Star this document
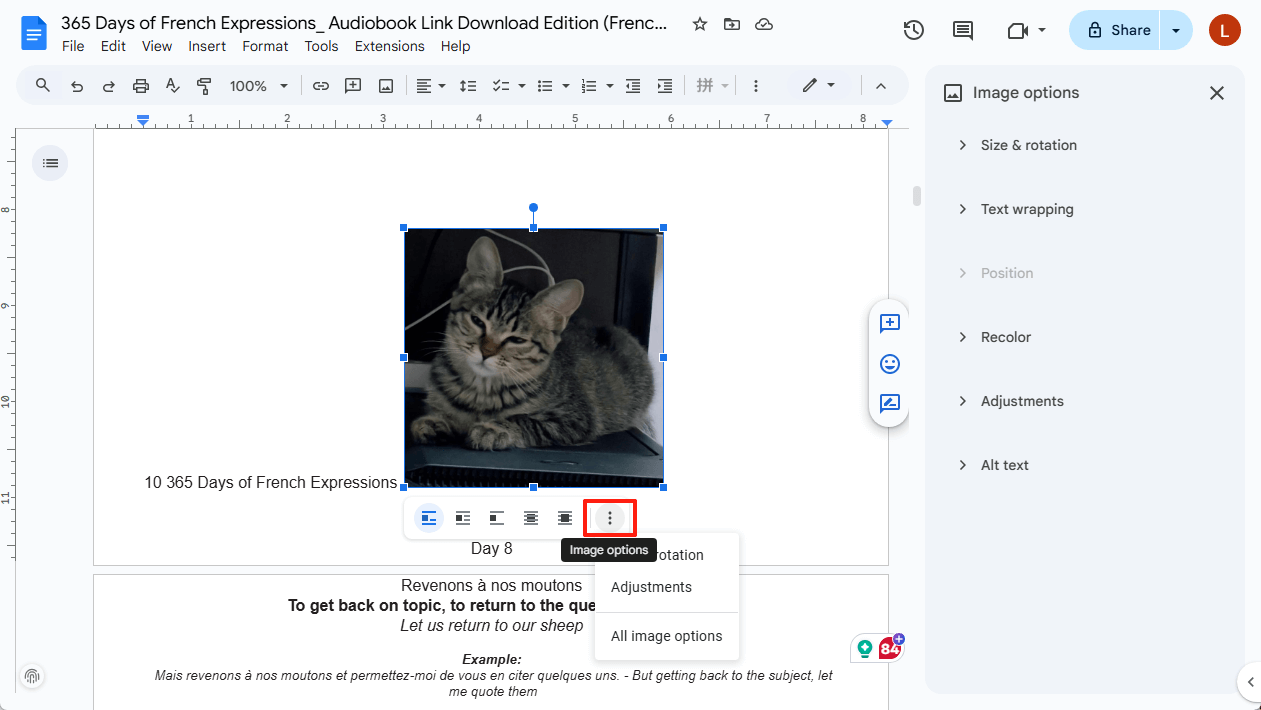 tap(700, 24)
